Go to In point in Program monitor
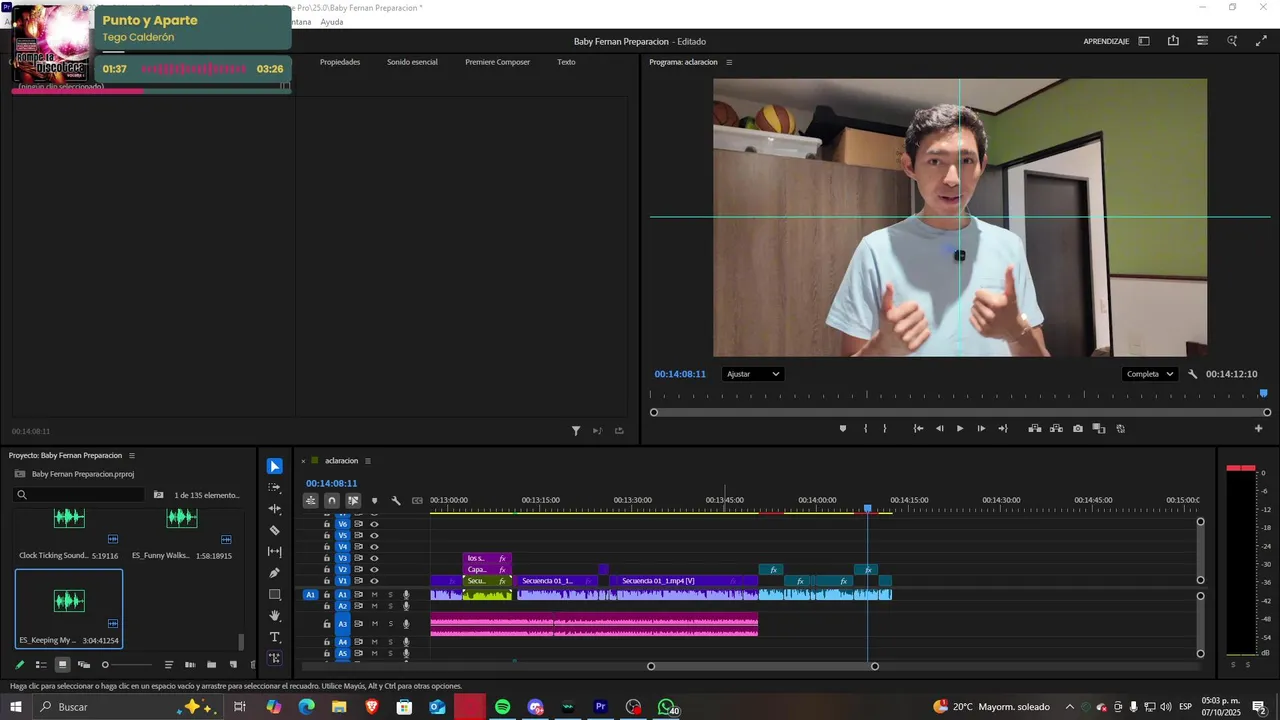Screen dimensions: 1280x720 click(918, 429)
